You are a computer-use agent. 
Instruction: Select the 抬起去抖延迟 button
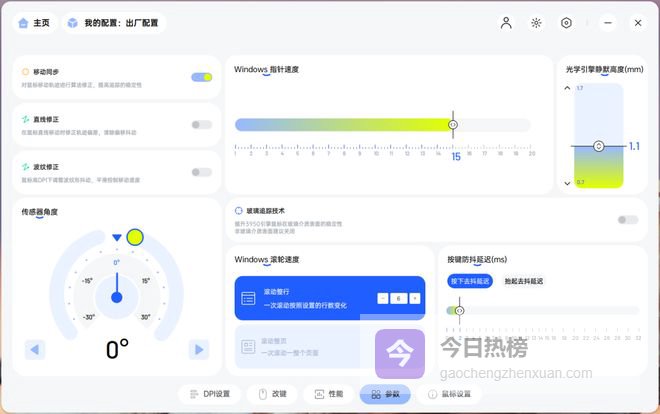point(526,282)
